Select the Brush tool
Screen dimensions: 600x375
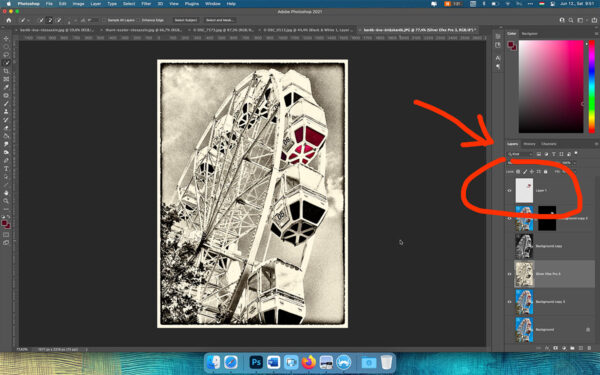[6, 104]
